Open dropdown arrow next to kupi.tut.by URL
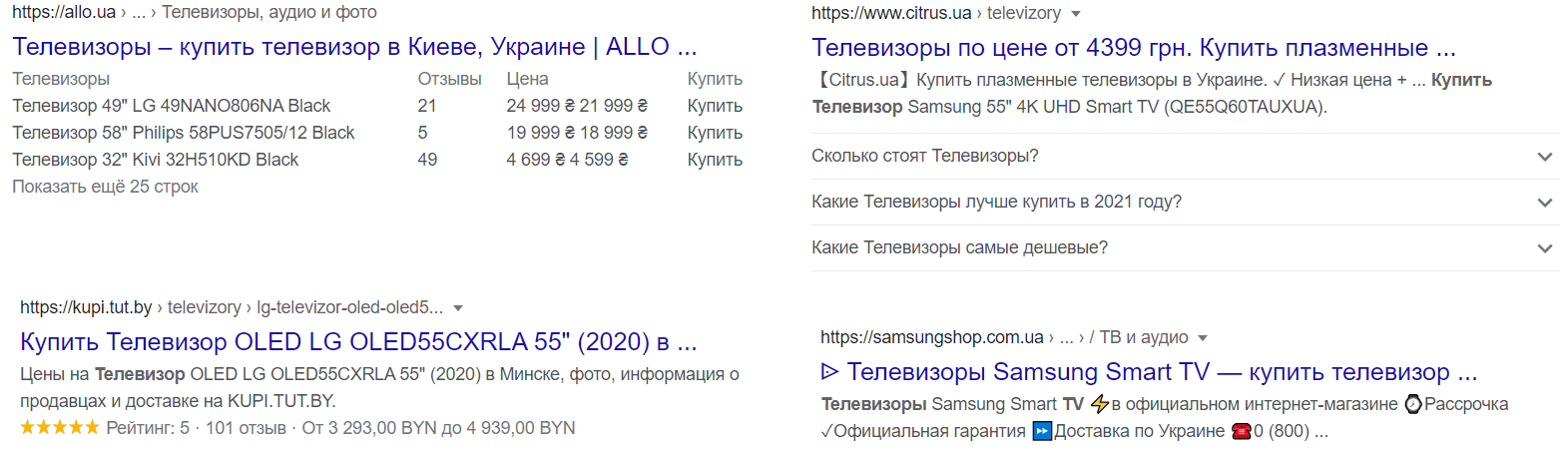 (x=458, y=308)
